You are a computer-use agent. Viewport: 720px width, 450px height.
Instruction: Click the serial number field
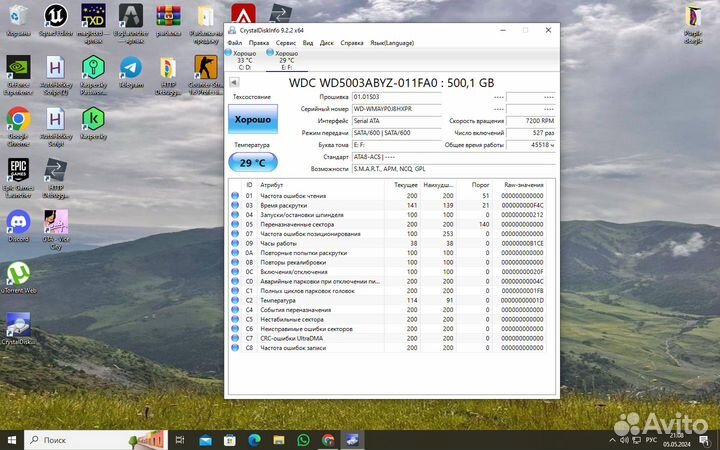(395, 108)
